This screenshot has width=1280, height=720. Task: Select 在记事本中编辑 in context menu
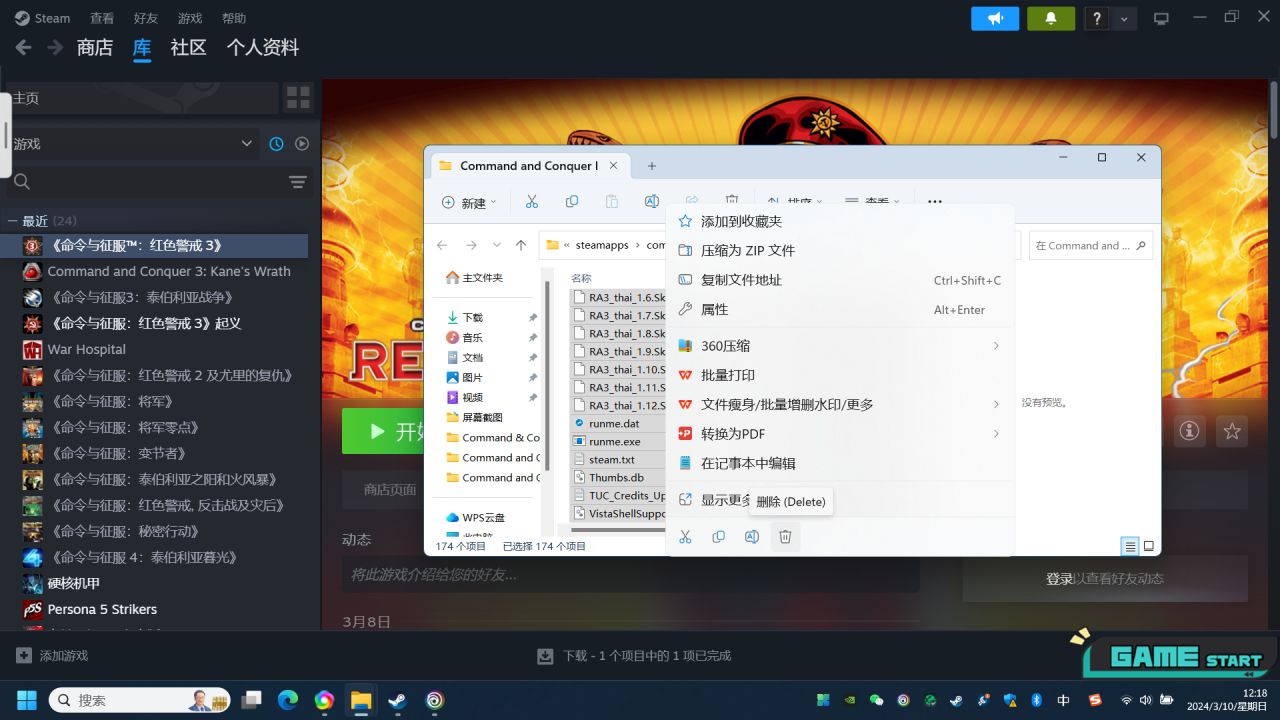click(840, 463)
